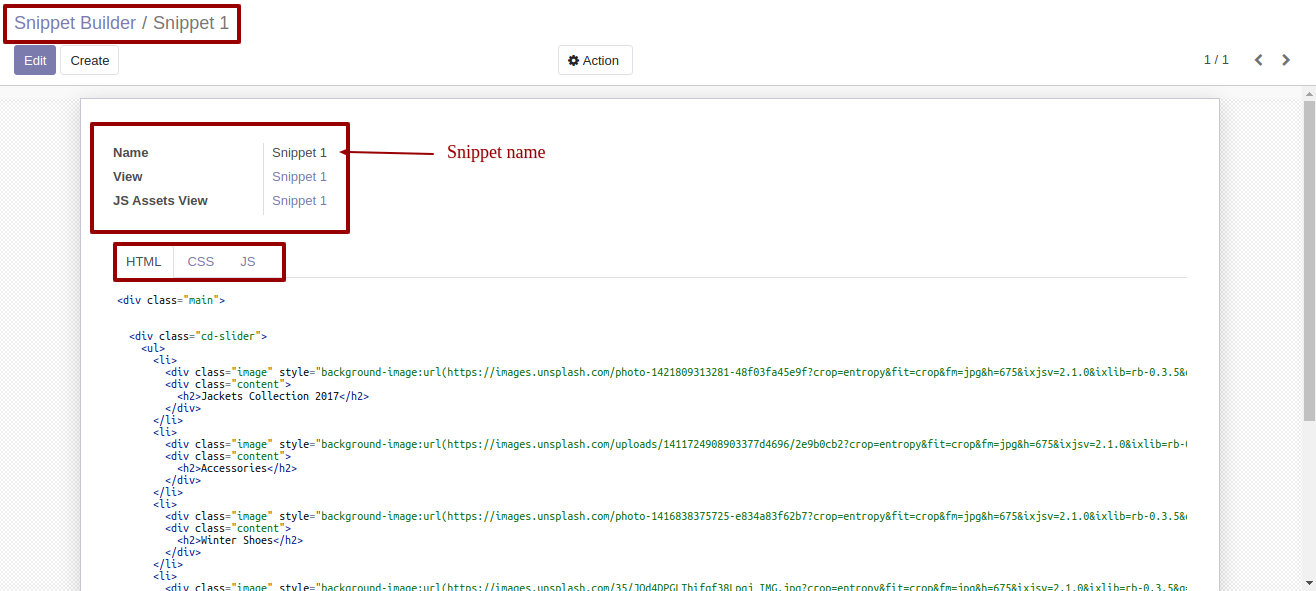Click the Name field value Snippet 1
The height and width of the screenshot is (591, 1316).
pos(299,153)
